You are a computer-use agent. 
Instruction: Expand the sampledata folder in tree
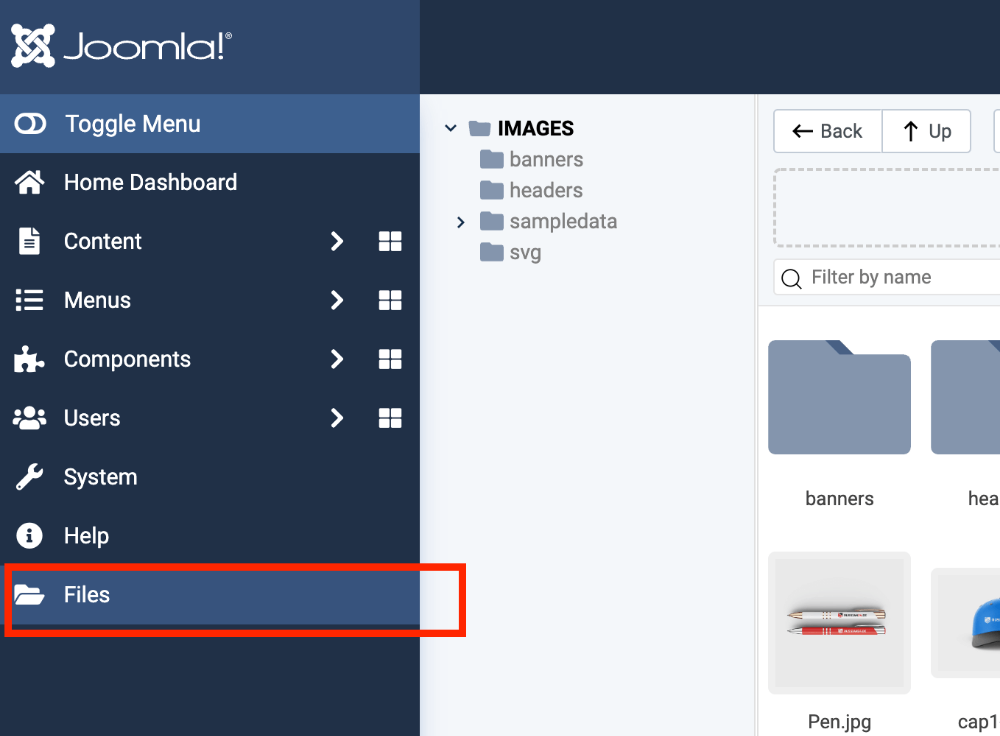[461, 222]
